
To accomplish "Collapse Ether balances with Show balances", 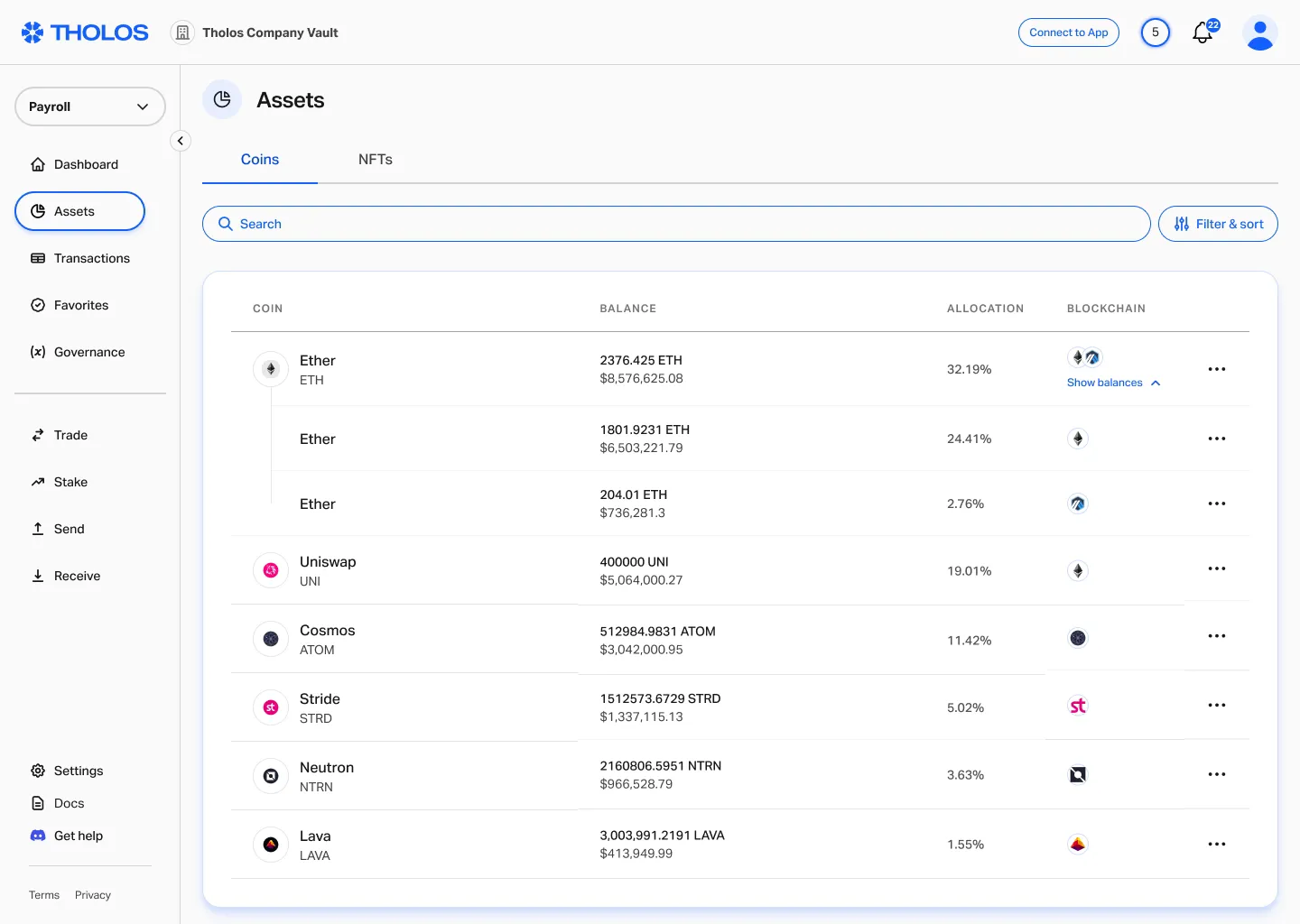I will (x=1113, y=383).
